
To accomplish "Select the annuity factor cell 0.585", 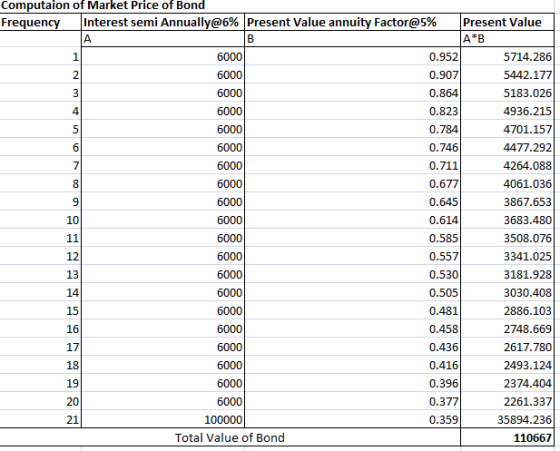I will [x=352, y=238].
